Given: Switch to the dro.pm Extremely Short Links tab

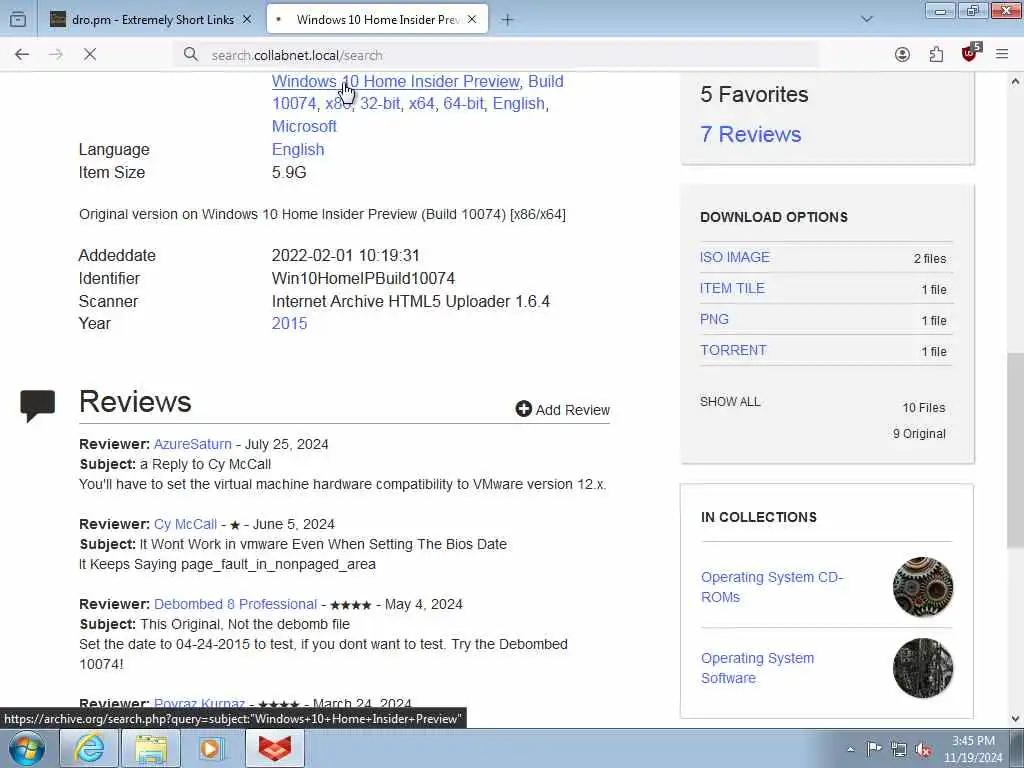Looking at the screenshot, I should [x=152, y=20].
